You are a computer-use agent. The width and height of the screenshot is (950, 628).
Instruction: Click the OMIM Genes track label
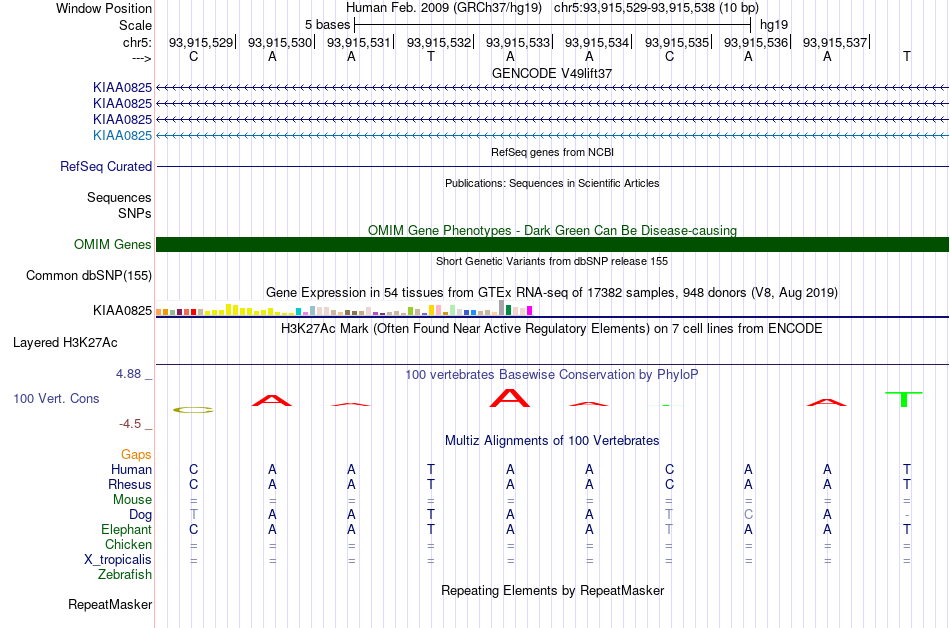[113, 244]
